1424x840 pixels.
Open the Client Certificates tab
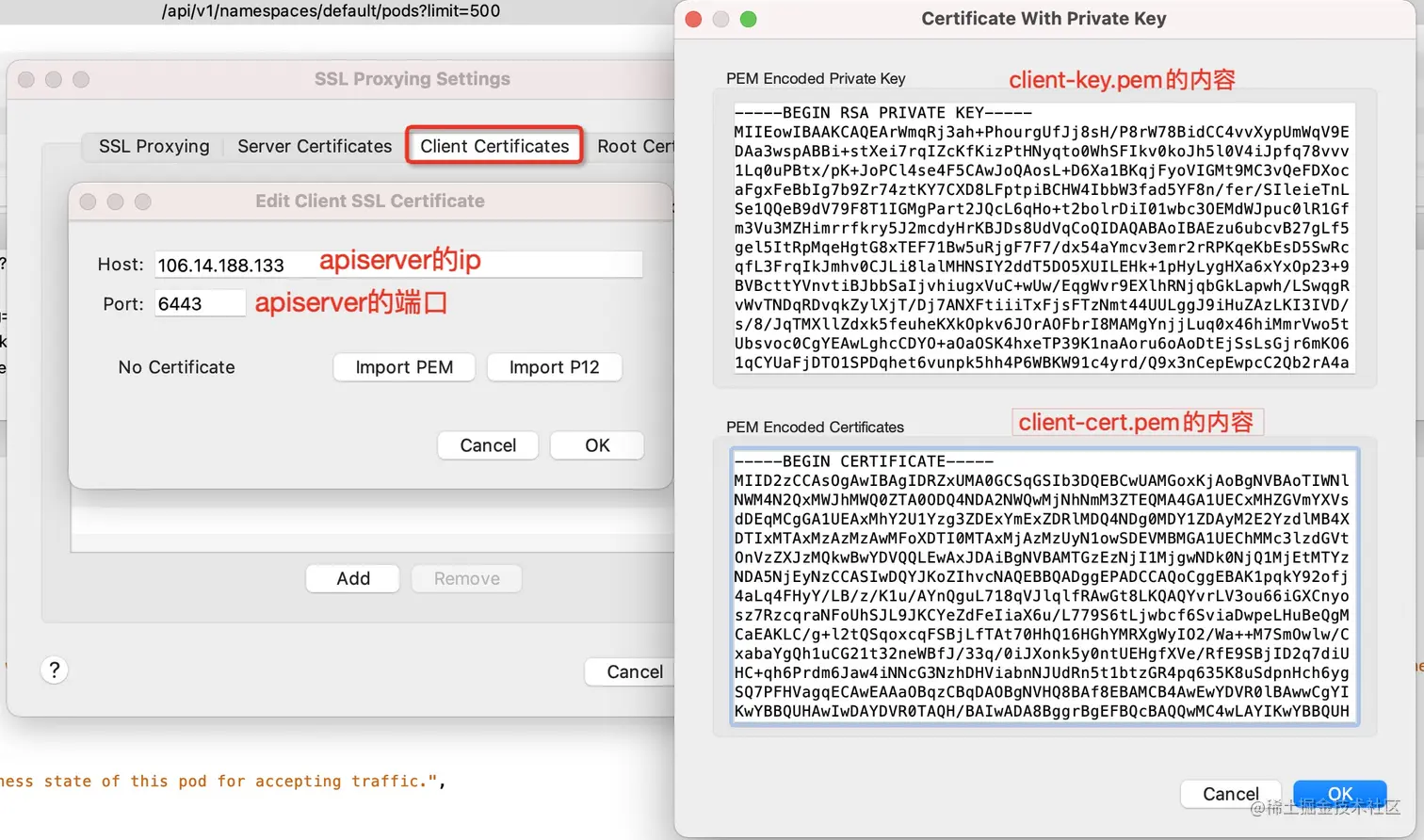tap(494, 145)
